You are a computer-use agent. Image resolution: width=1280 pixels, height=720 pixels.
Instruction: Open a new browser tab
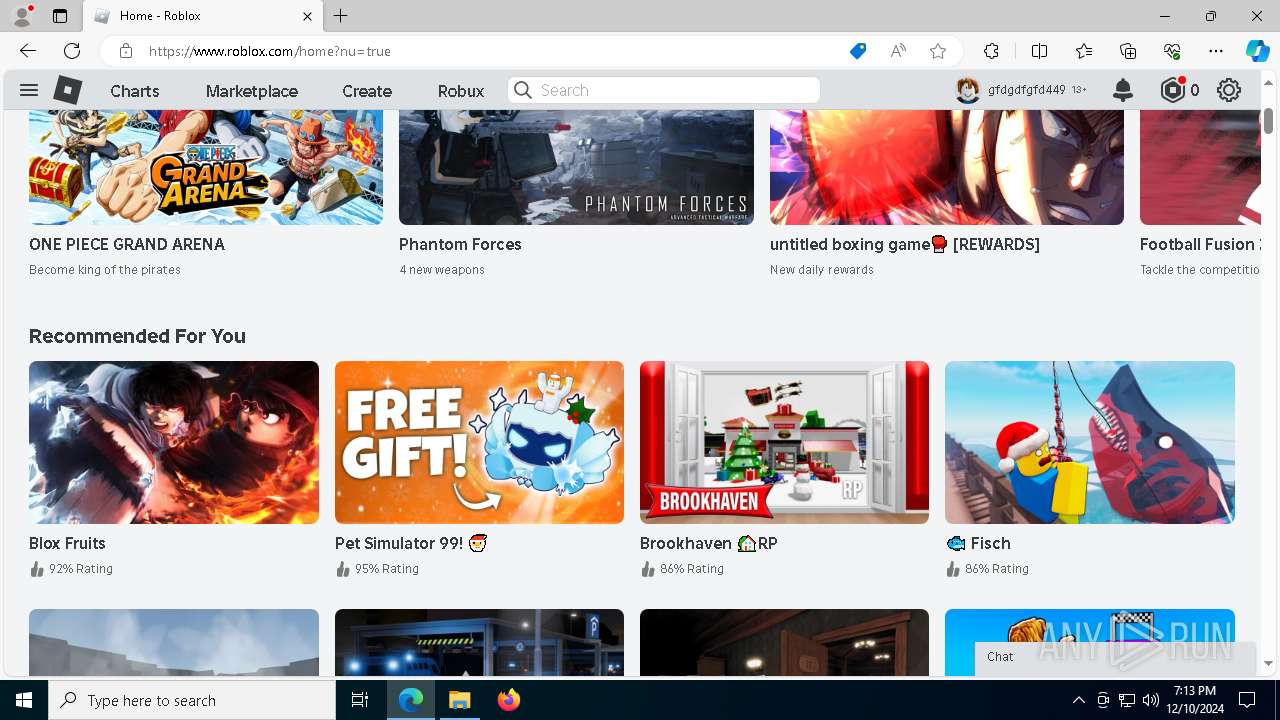point(341,16)
